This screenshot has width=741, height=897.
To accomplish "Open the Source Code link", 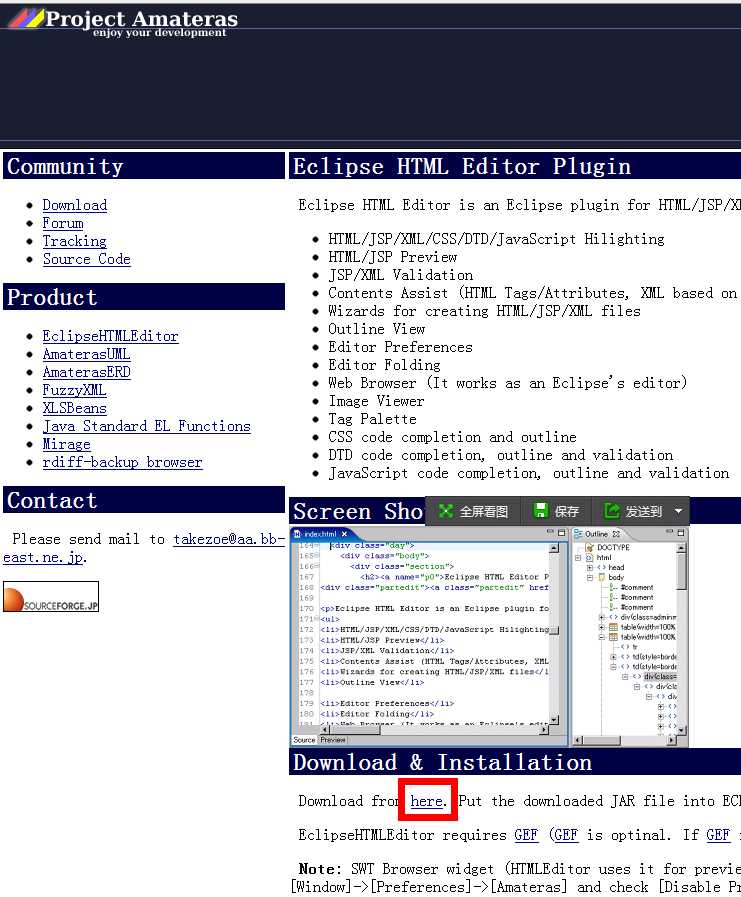I will point(86,259).
